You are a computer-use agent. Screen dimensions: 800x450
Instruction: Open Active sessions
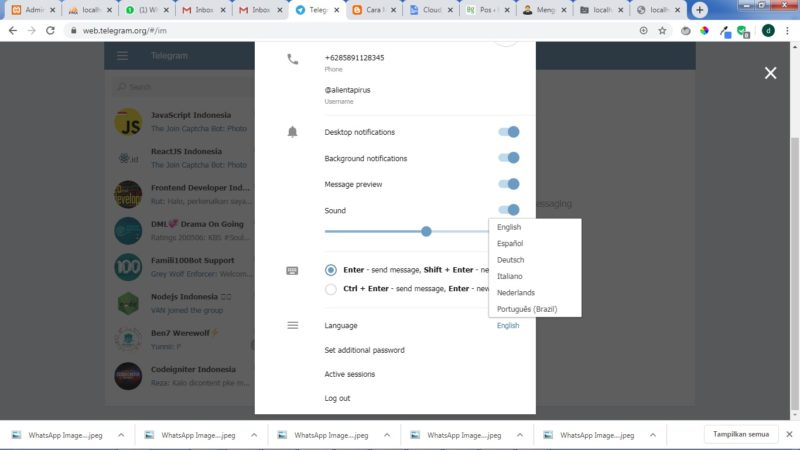(x=349, y=374)
